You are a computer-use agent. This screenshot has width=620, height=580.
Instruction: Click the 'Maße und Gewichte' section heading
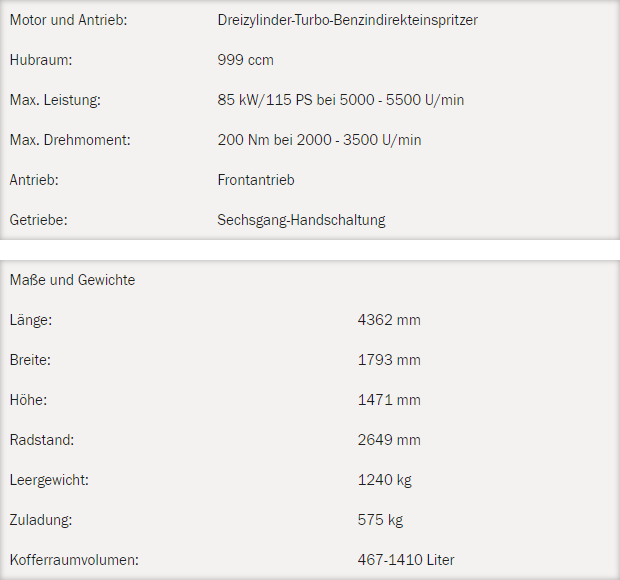pos(72,280)
